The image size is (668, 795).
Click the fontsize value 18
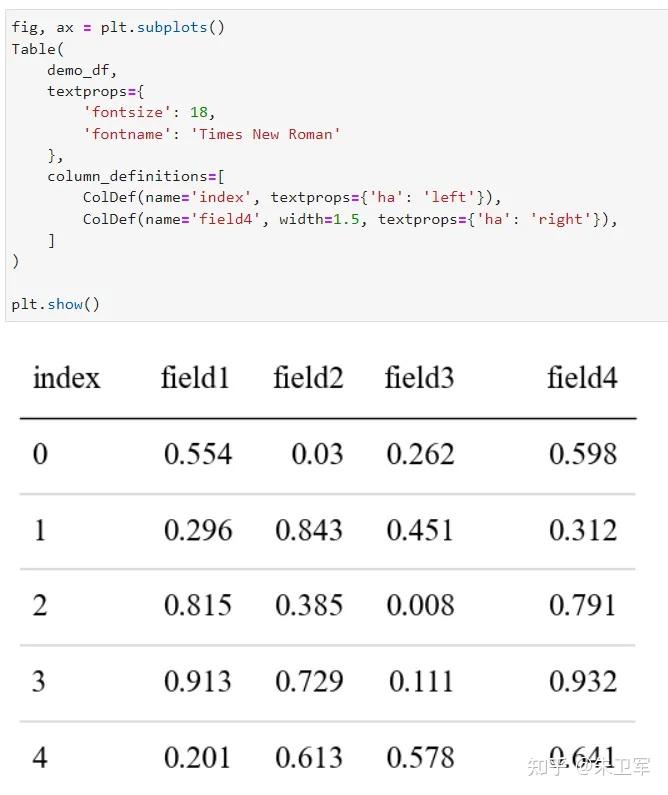click(x=199, y=112)
